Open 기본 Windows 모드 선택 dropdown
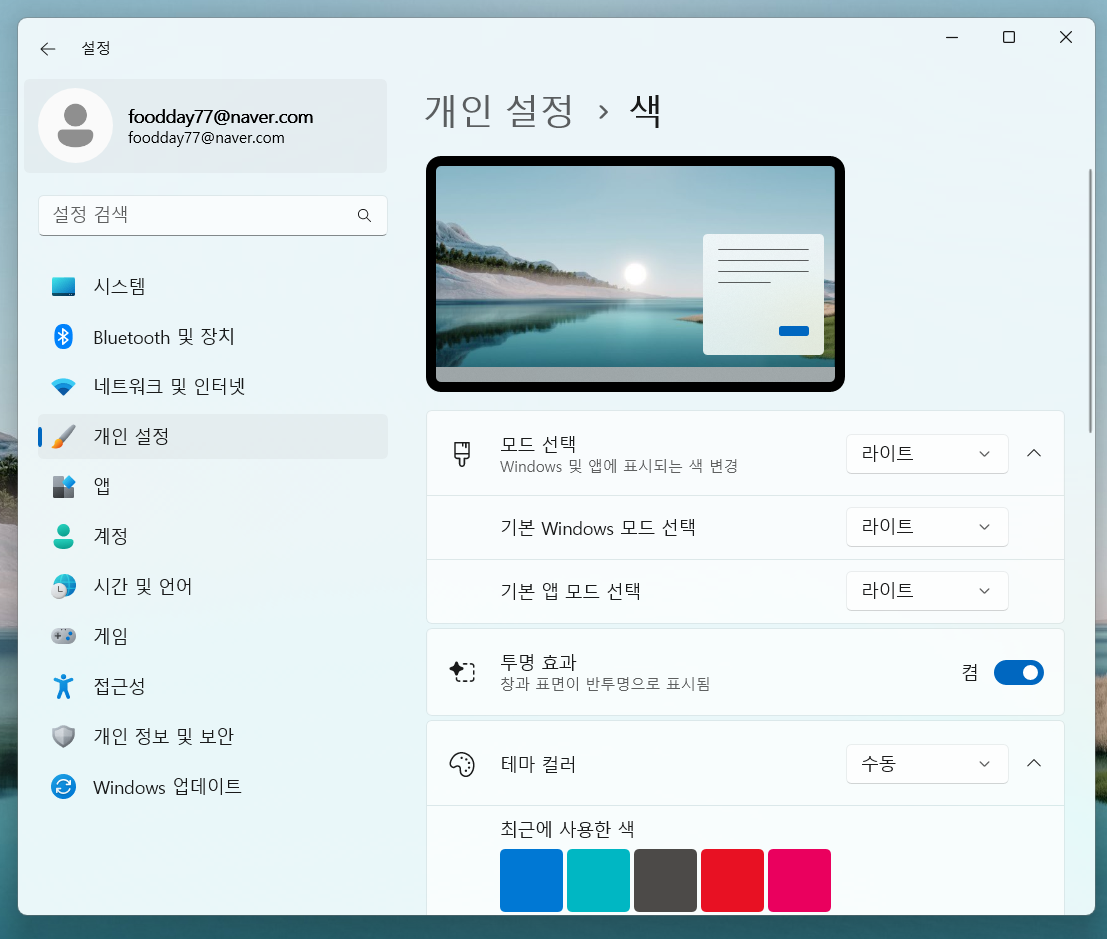Screen dimensions: 1107x939 [927, 527]
